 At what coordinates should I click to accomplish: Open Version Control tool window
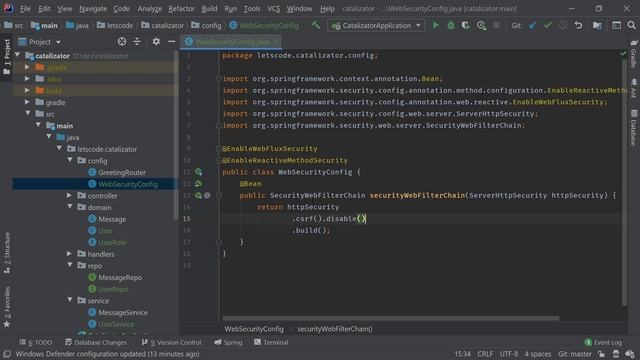[x=172, y=342]
